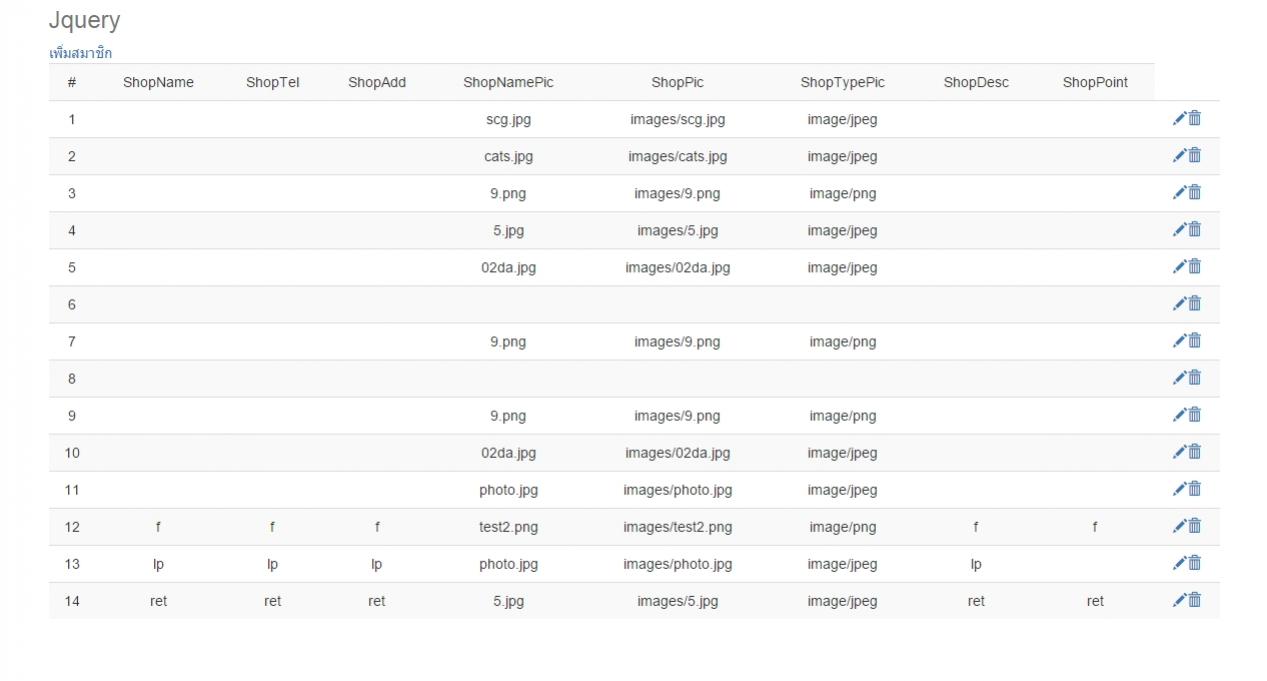Screen dimensions: 1267x681
Task: Click the Jquery page heading
Action: [84, 20]
